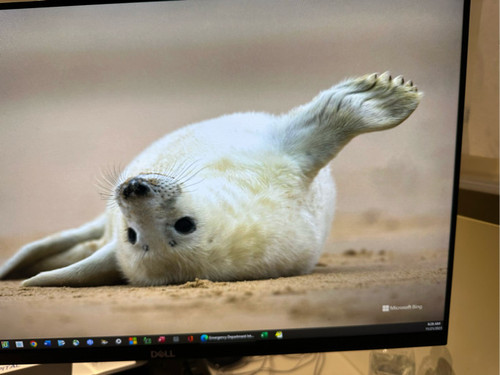Screen dimensions: 500x375
Task: Click the Microsoft Bing wallpaper logo
Action: (402, 308)
